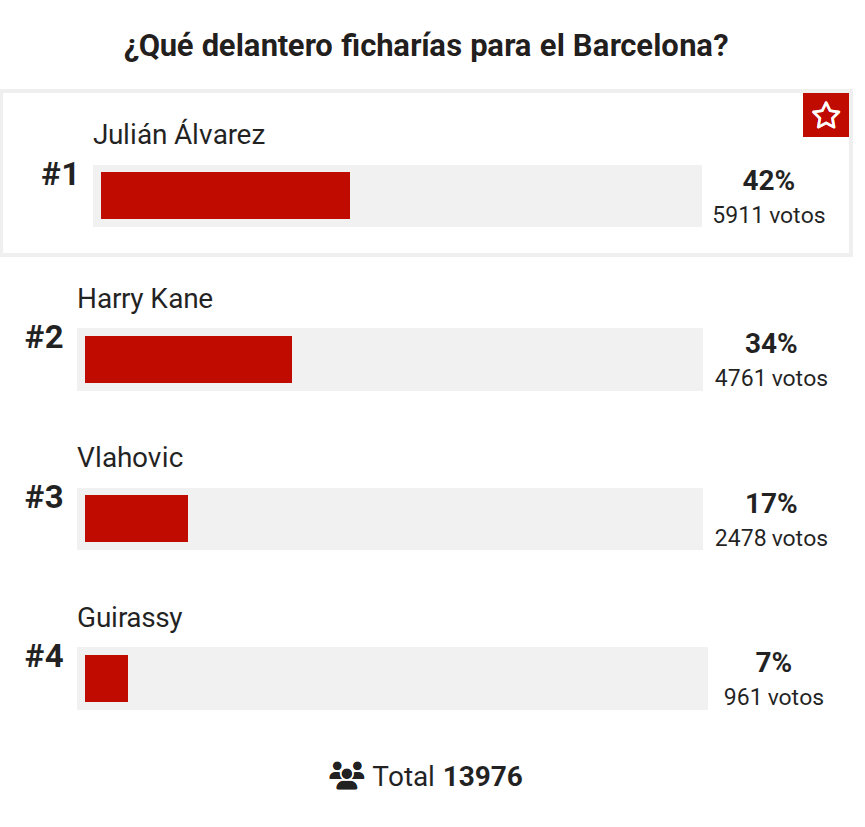Choose the Vlahovic option name
The width and height of the screenshot is (865, 827).
click(x=130, y=458)
